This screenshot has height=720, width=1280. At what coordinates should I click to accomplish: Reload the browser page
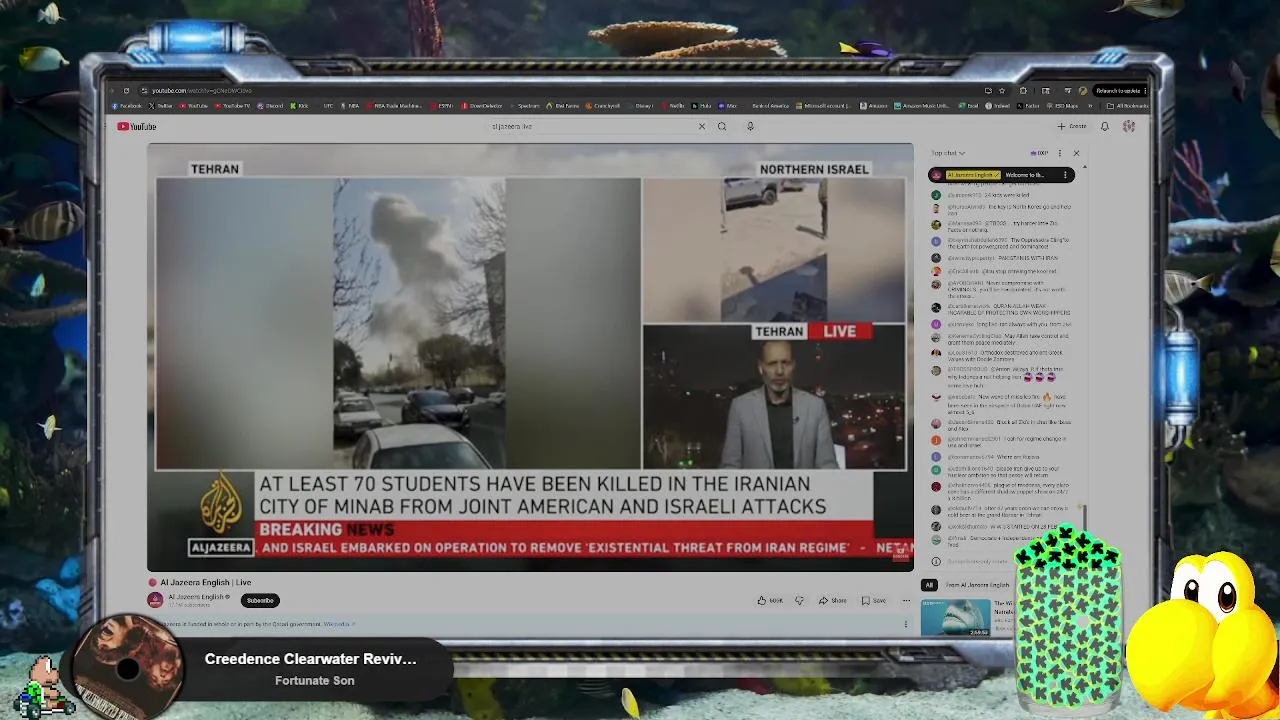(x=126, y=91)
